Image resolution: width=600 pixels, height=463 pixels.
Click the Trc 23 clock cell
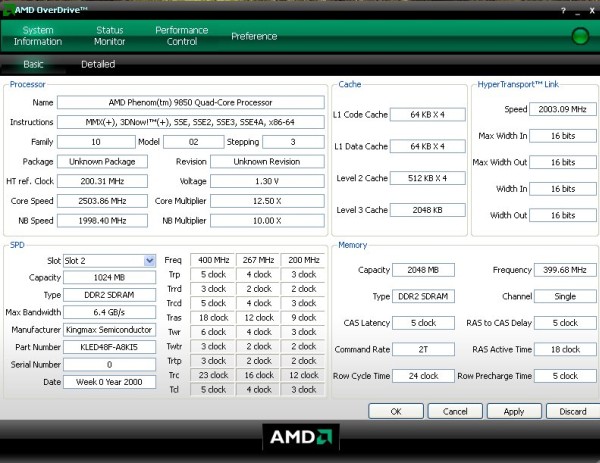click(213, 375)
